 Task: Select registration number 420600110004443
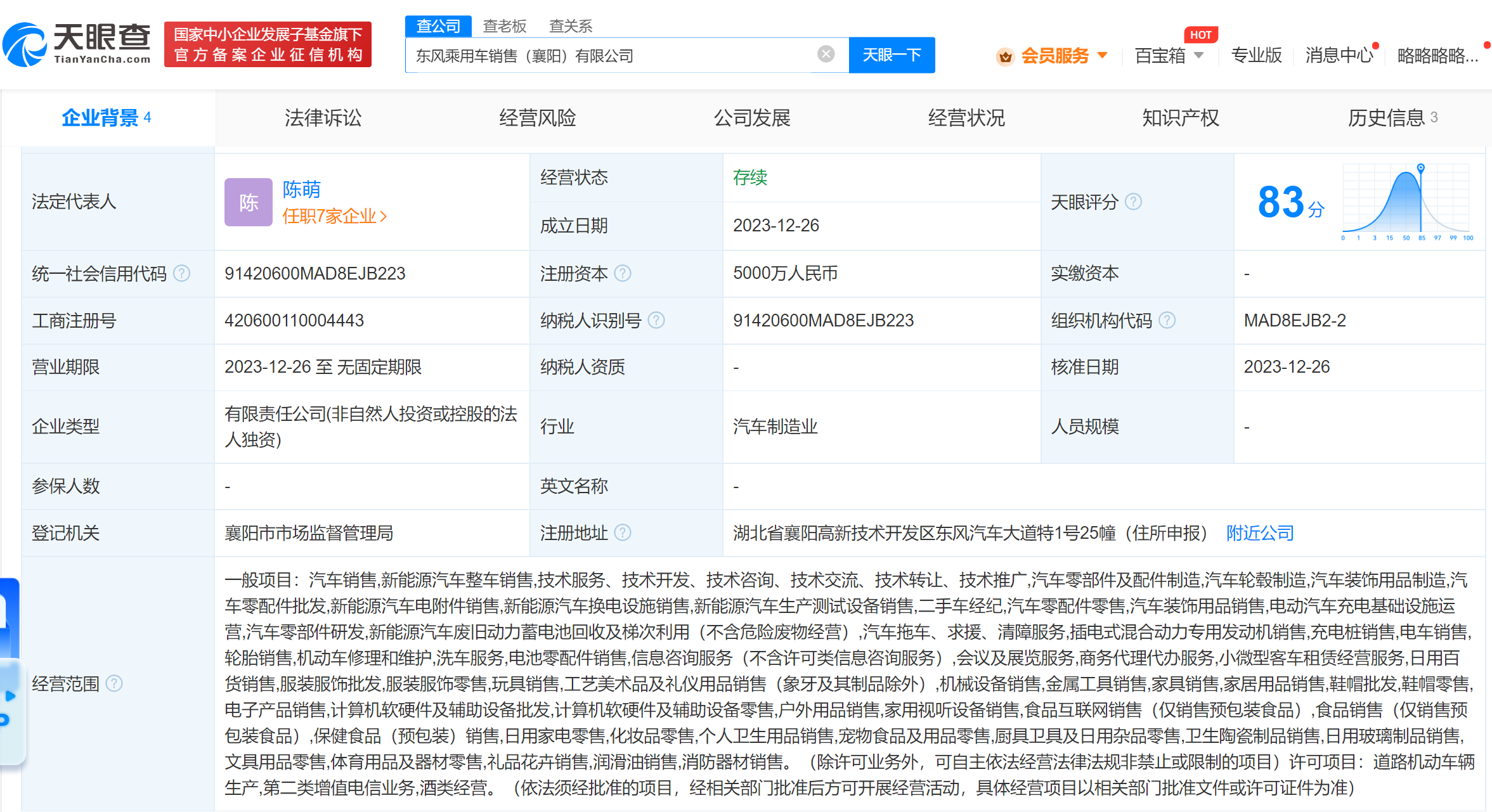(294, 320)
